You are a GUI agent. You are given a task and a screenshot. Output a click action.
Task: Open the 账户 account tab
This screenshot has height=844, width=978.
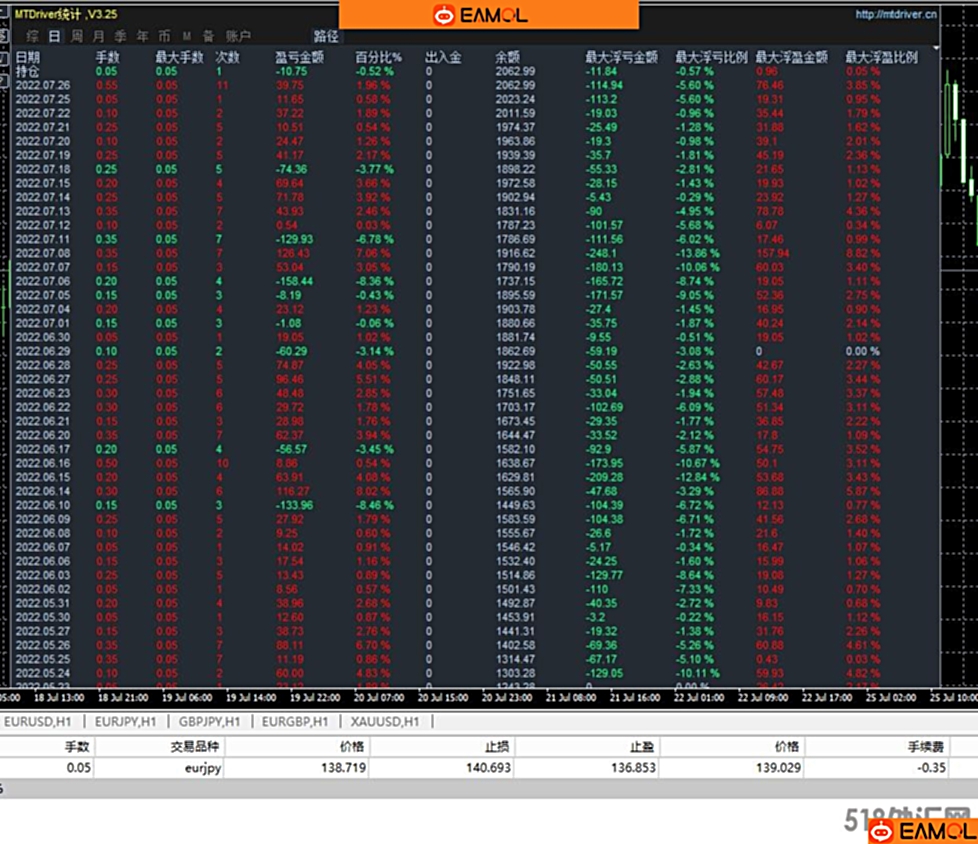(239, 36)
